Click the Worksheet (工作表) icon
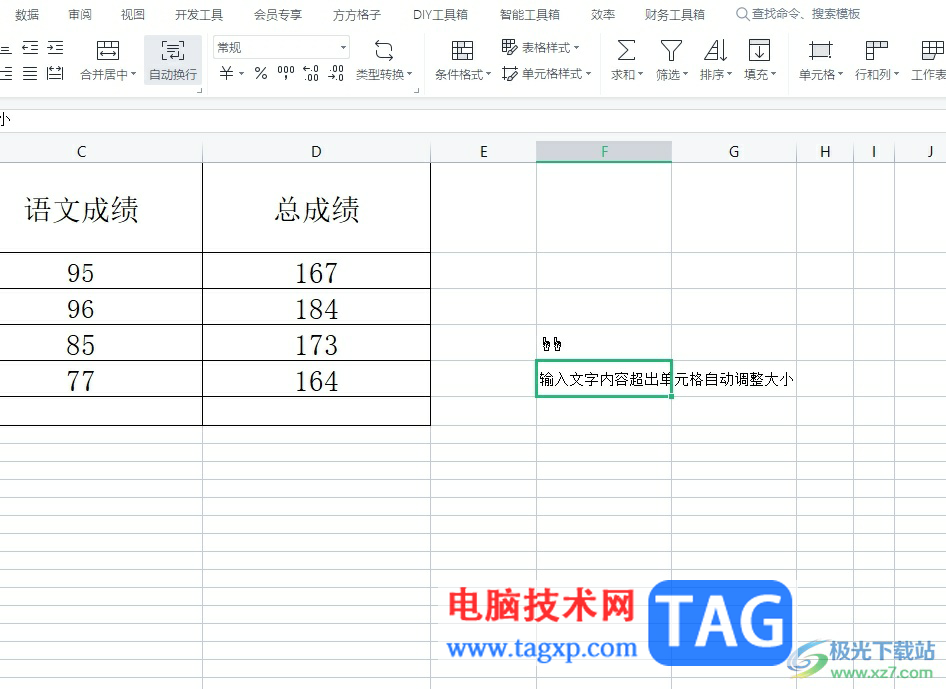This screenshot has width=946, height=689. (933, 51)
